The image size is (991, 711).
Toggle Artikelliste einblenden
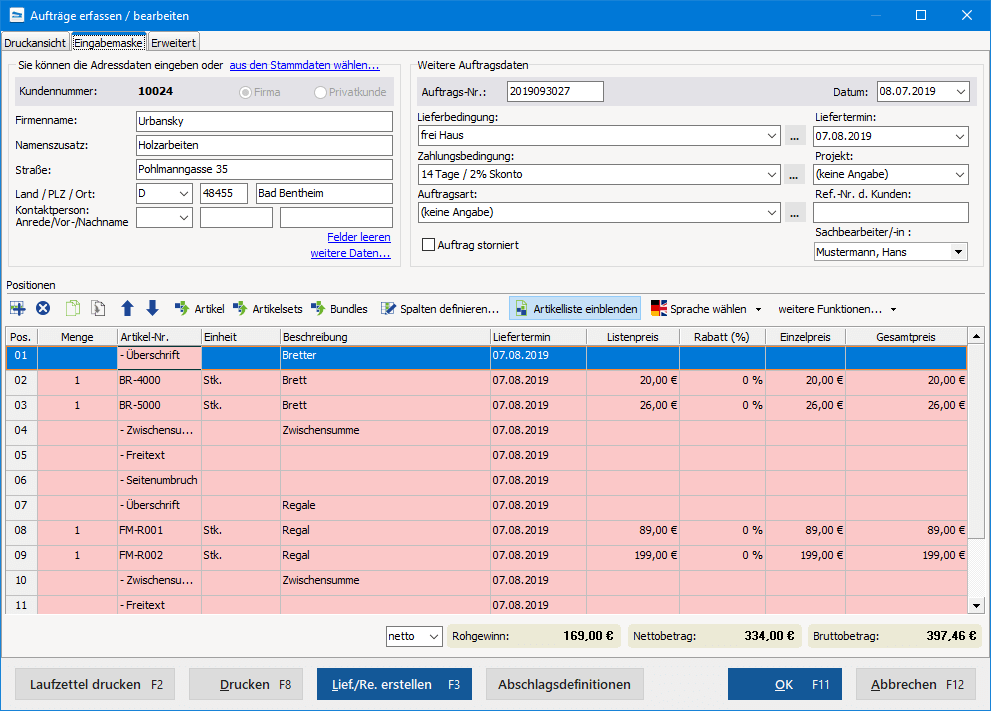(x=575, y=309)
